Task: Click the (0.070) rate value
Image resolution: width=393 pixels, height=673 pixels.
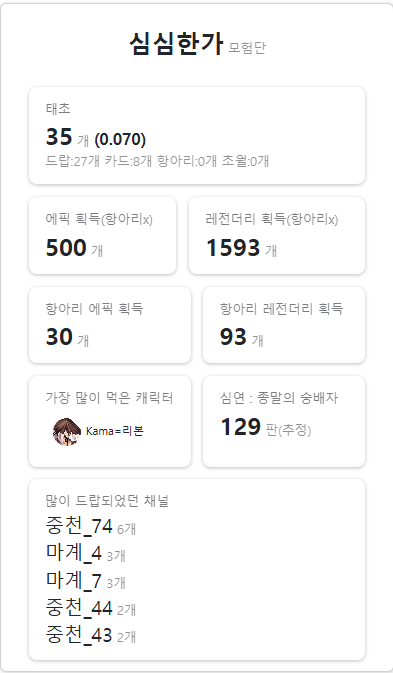Action: (120, 139)
